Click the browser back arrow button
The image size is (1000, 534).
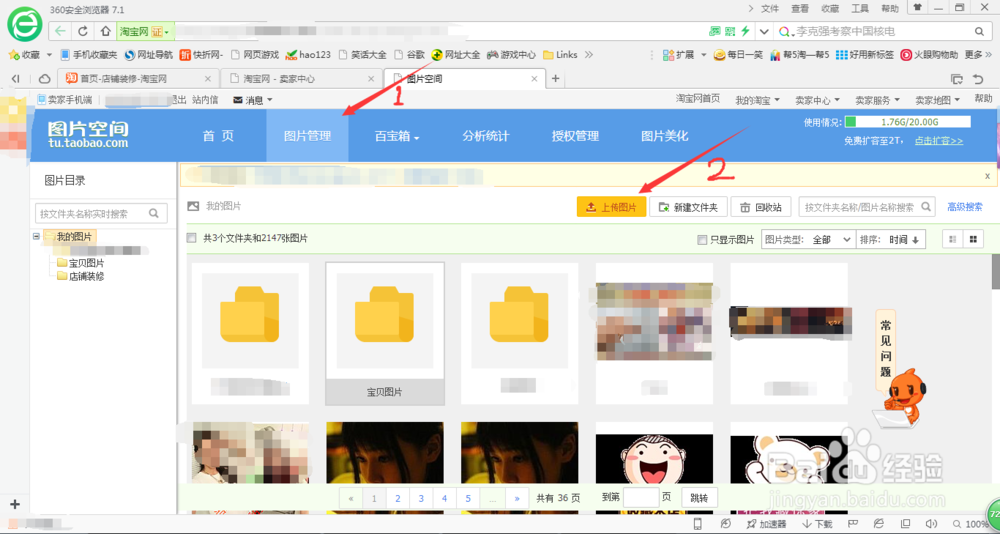tap(61, 31)
